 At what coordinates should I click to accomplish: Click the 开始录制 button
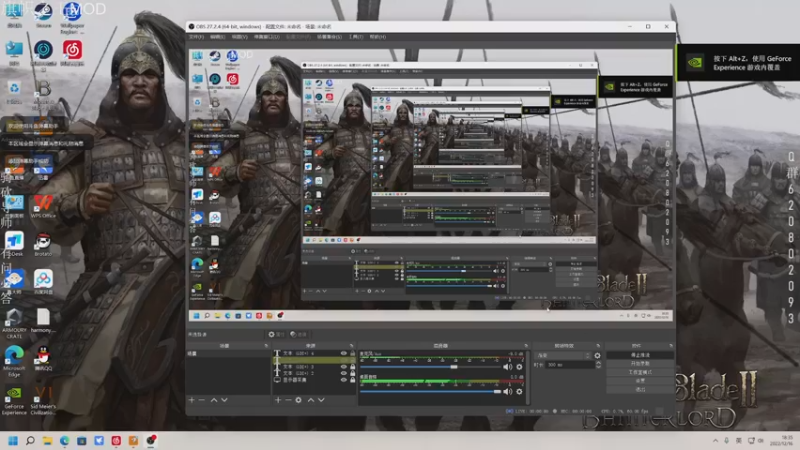click(x=640, y=364)
